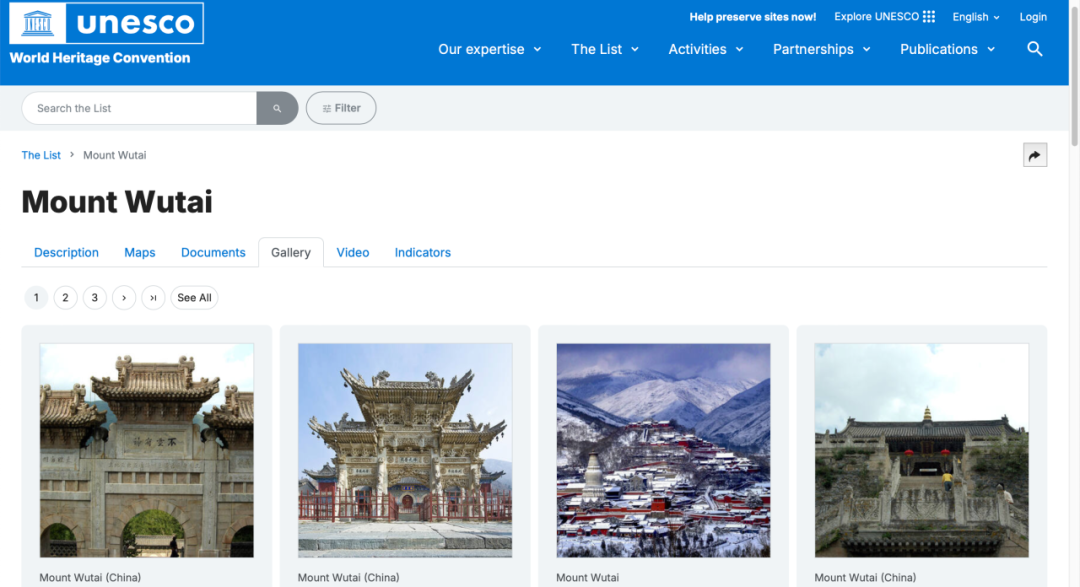Screen dimensions: 1080x587
Task: Switch to the Description tab
Action: pyautogui.click(x=66, y=252)
